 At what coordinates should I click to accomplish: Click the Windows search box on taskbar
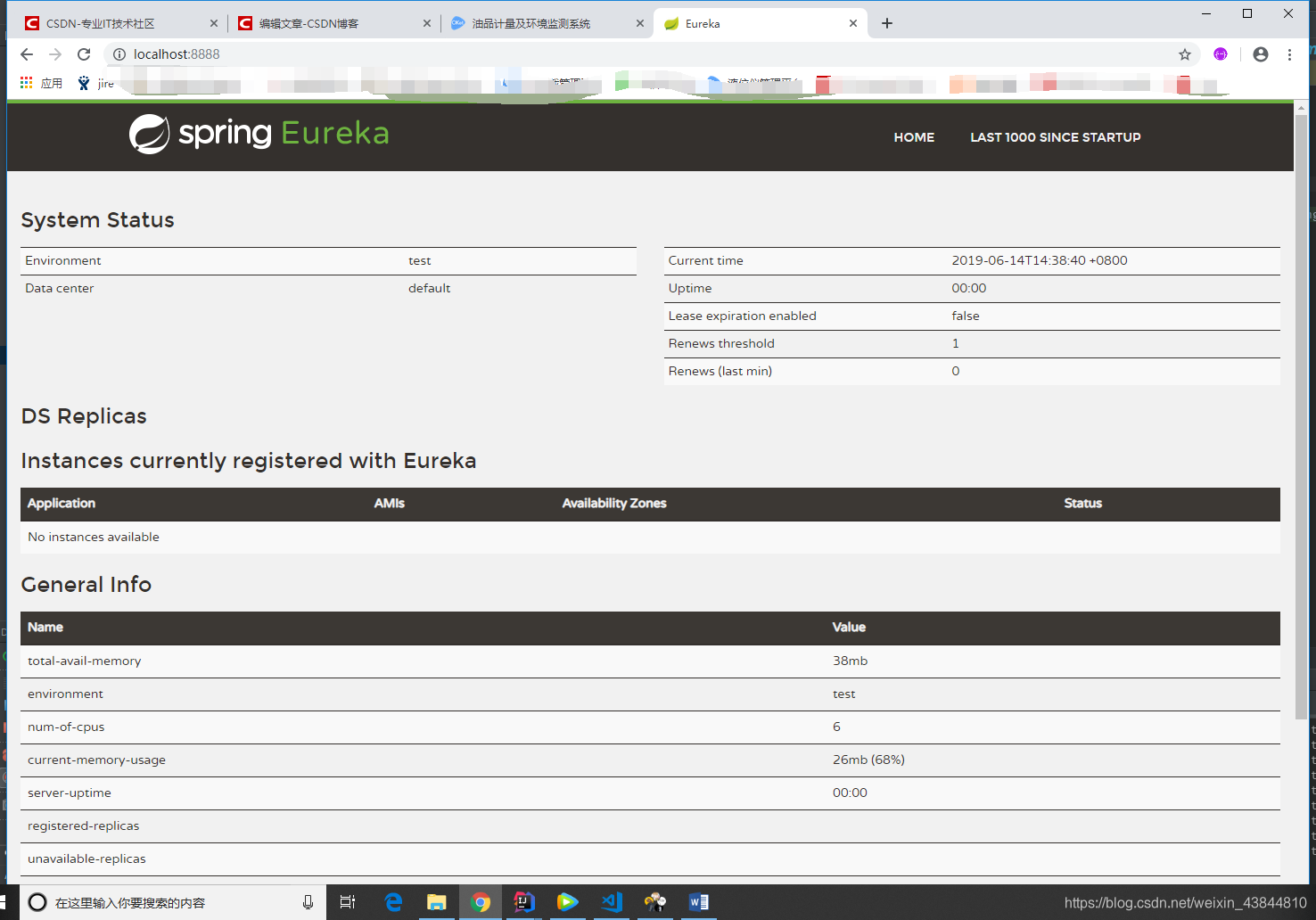point(174,902)
